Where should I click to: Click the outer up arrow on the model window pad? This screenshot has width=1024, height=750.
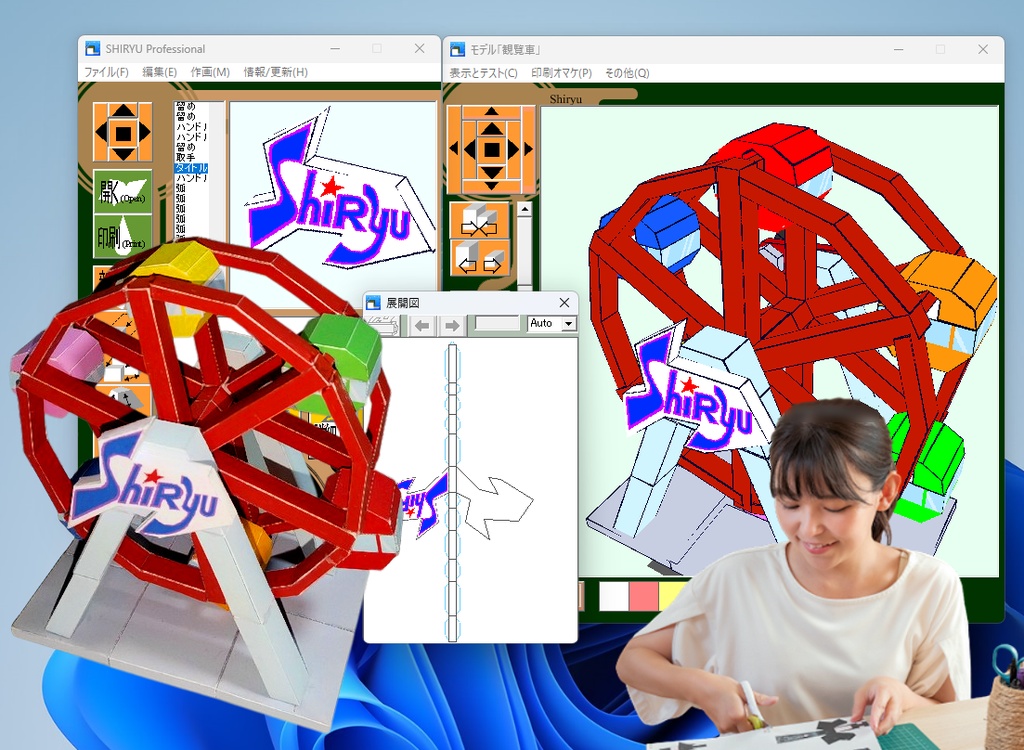(492, 112)
